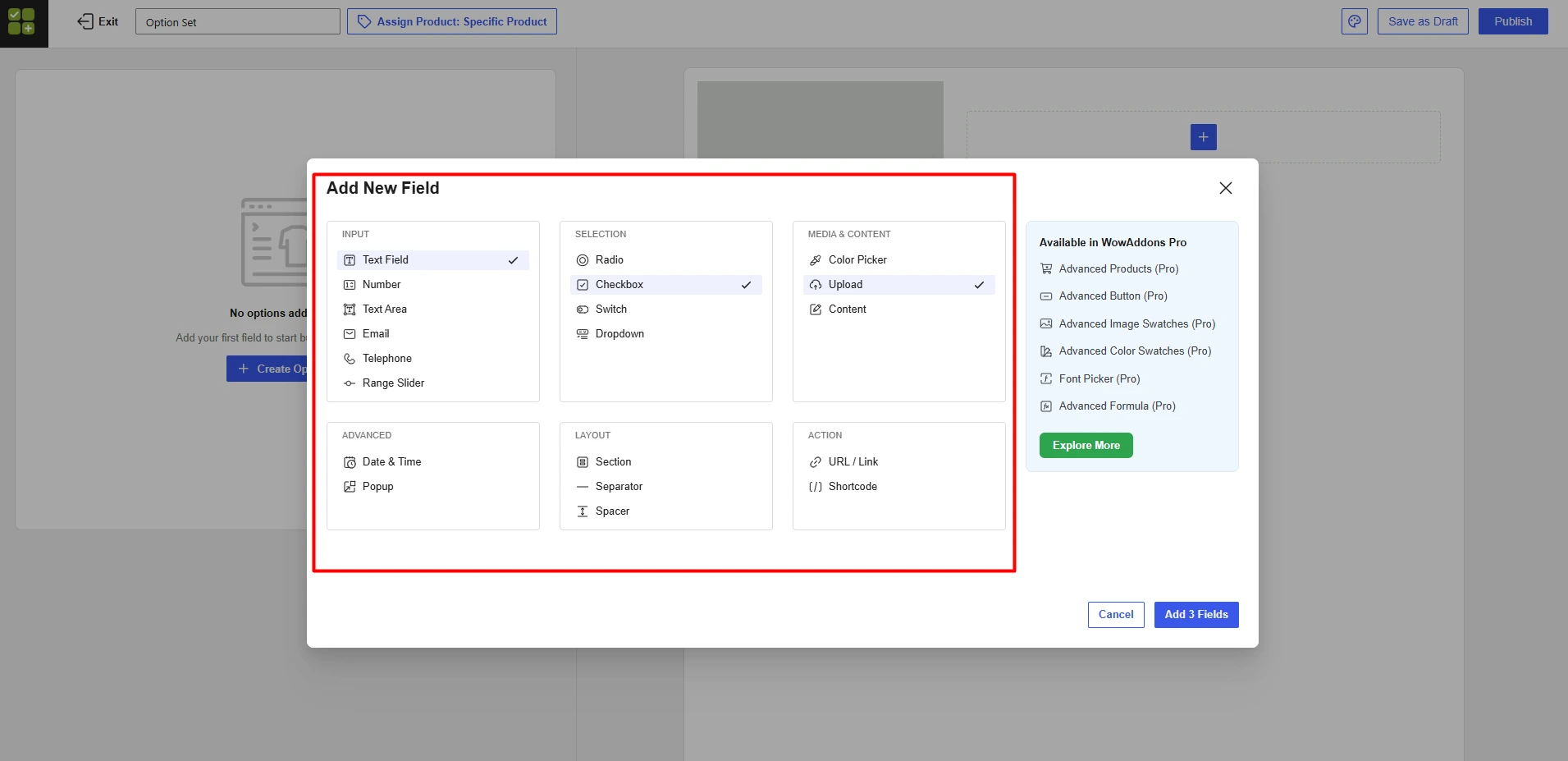Screen dimensions: 1568x761
Task: Click the Advanced Products cart icon
Action: pos(1046,268)
